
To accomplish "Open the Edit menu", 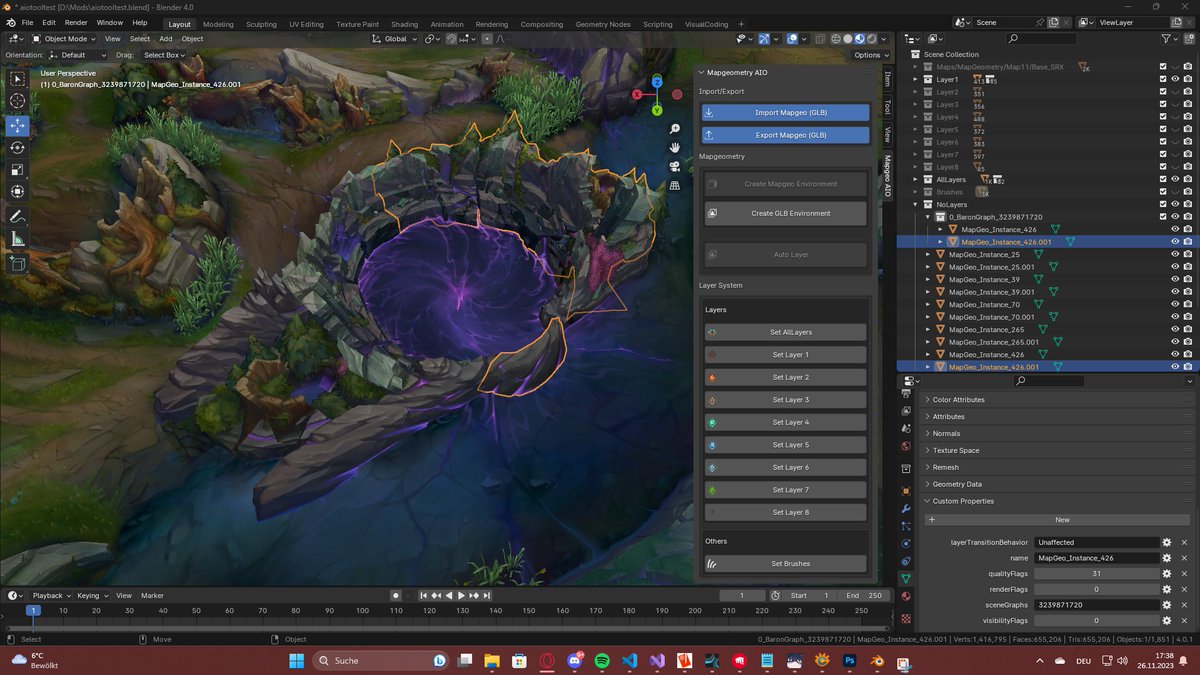I will pyautogui.click(x=49, y=22).
